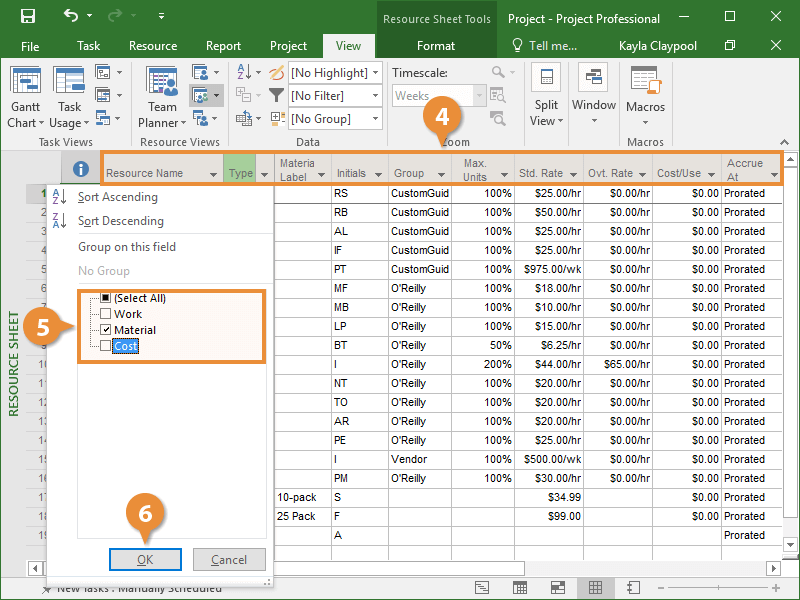Open the [No Highlight] dropdown
800x600 pixels.
(375, 73)
